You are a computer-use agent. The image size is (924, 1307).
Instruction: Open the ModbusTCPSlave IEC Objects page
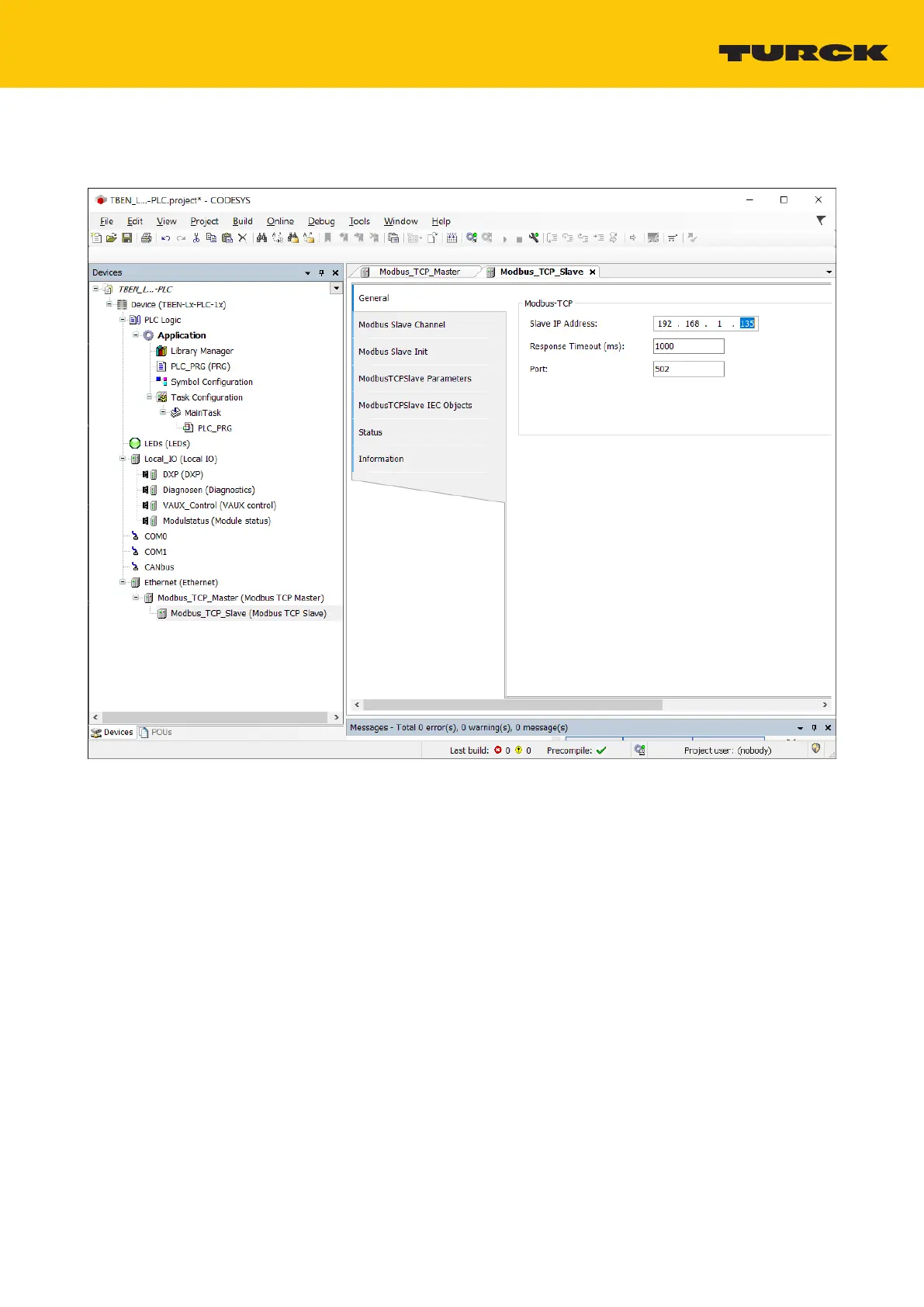pyautogui.click(x=415, y=405)
